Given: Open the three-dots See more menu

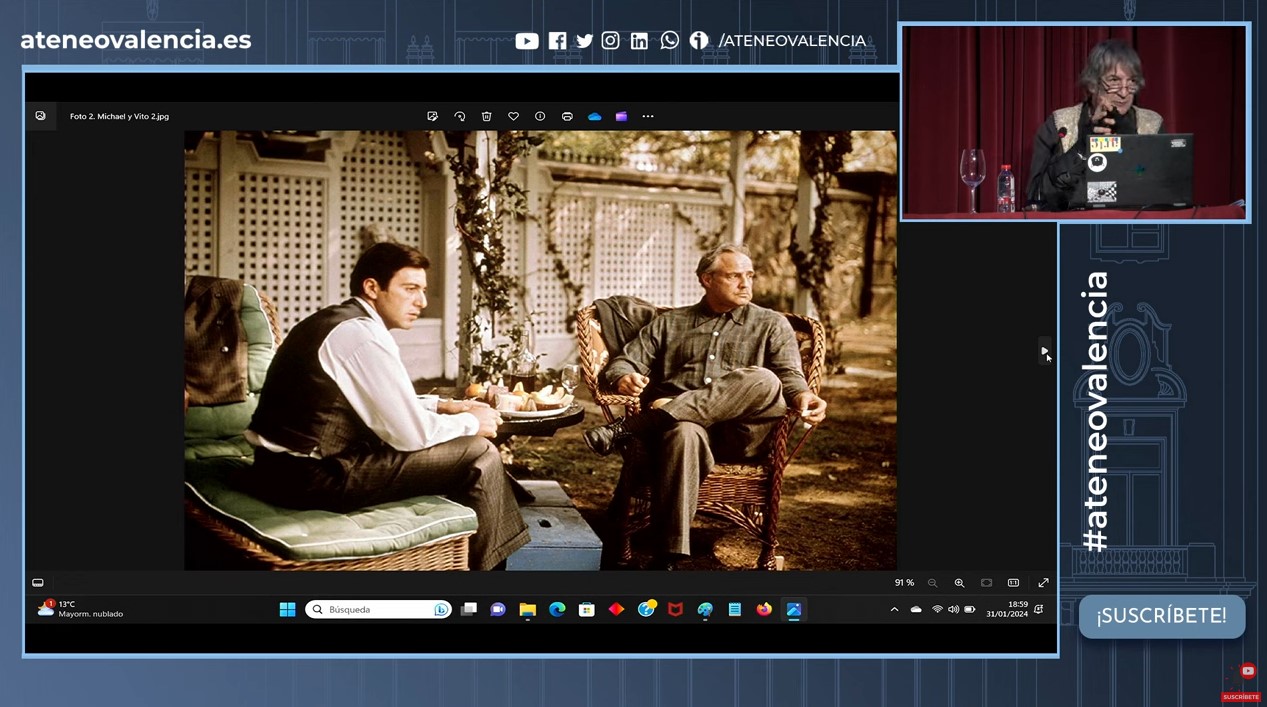Looking at the screenshot, I should pyautogui.click(x=648, y=116).
